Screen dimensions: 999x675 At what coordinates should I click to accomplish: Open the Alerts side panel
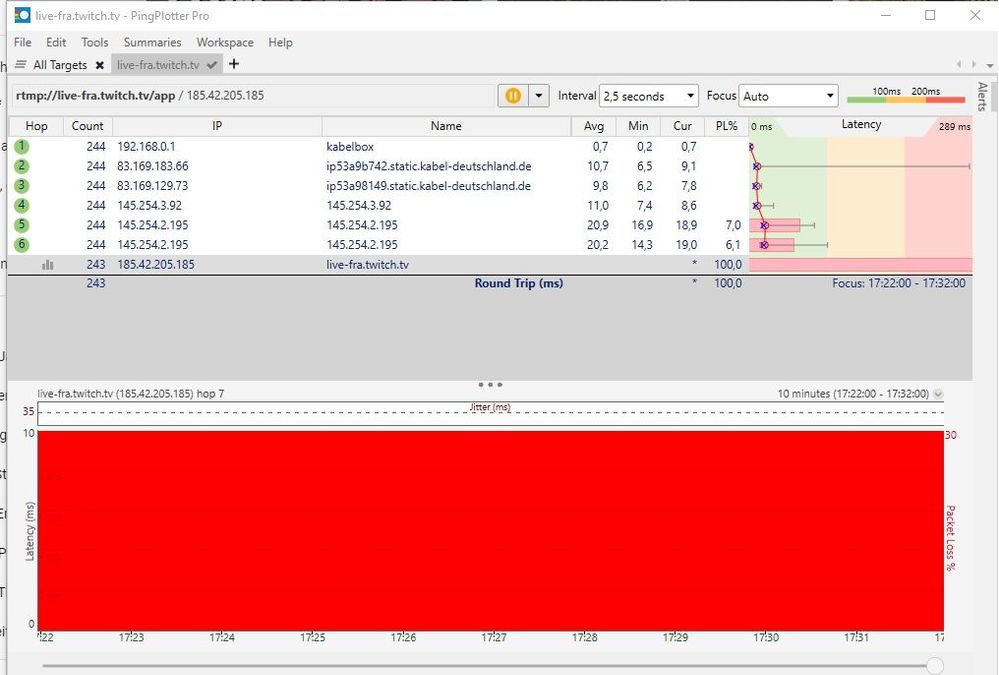coord(982,96)
